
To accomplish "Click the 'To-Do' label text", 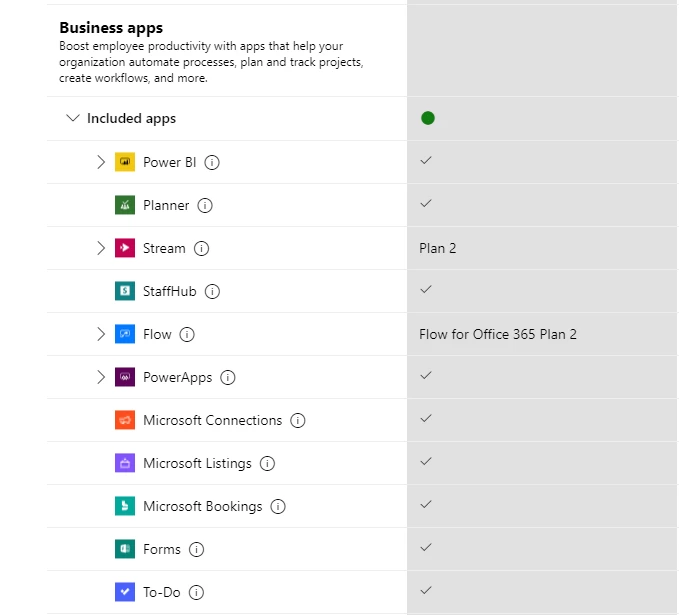I will [162, 592].
